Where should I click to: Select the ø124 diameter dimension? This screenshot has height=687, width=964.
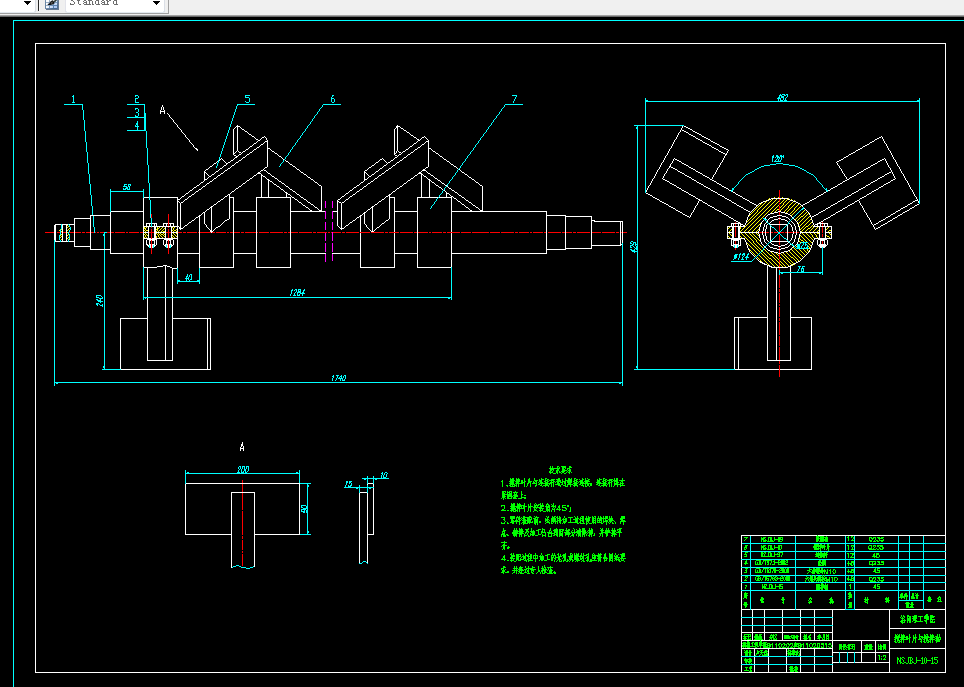tap(741, 257)
